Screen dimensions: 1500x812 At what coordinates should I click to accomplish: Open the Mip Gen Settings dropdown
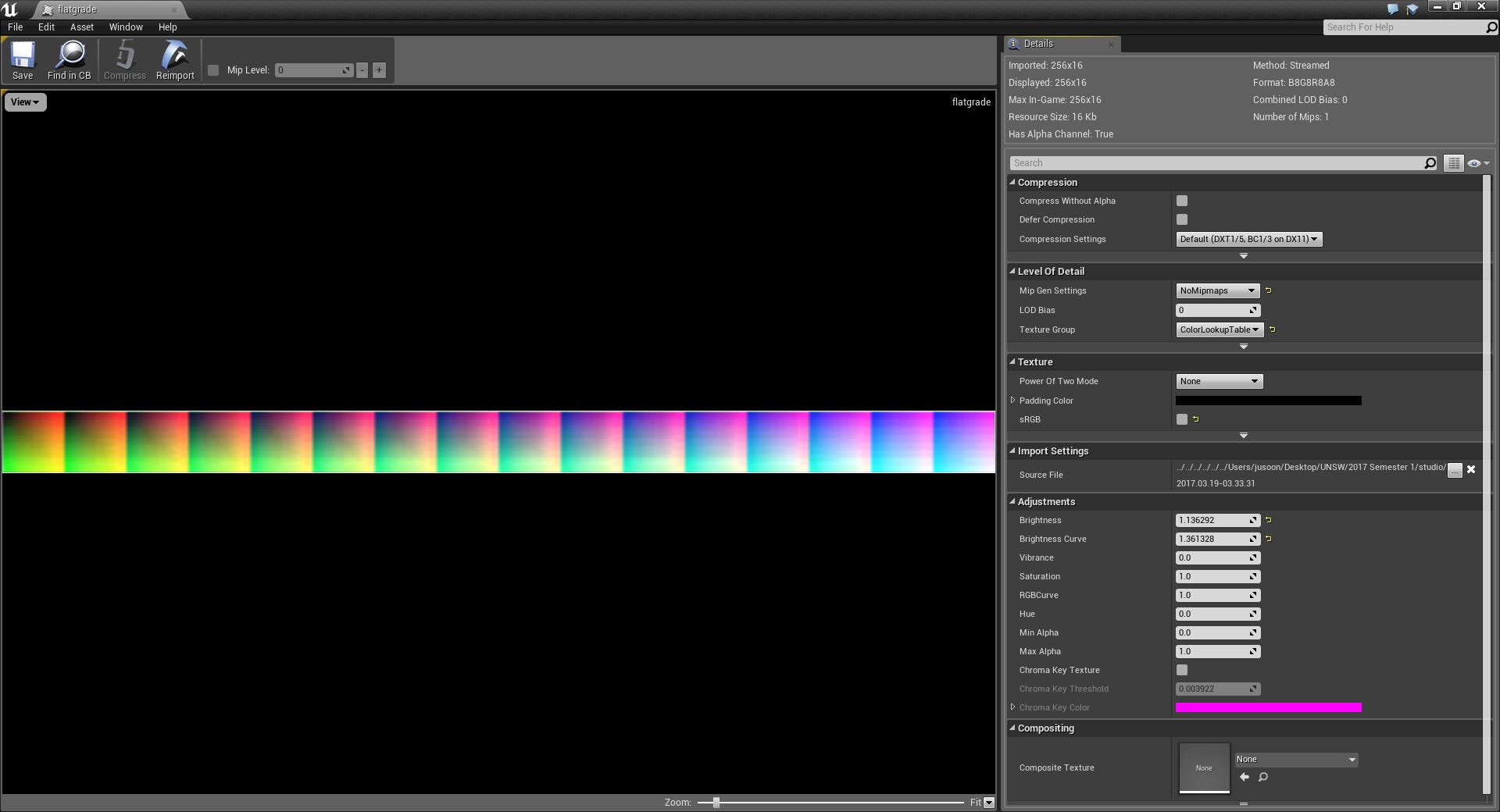1216,290
